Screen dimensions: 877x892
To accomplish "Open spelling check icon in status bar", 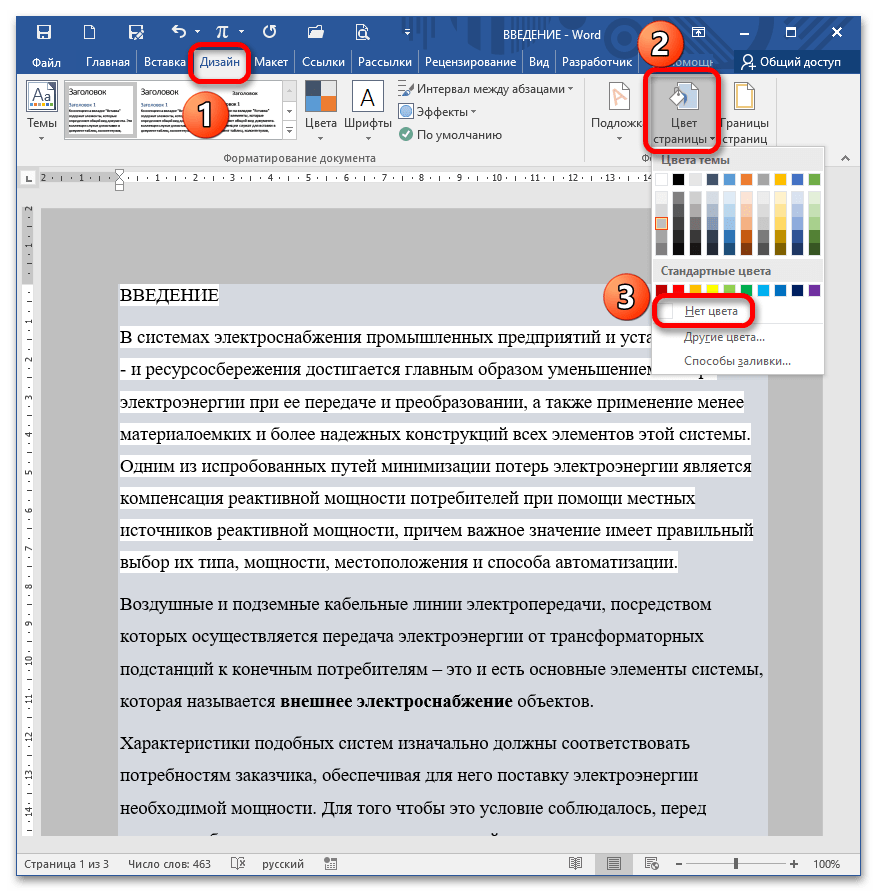I will click(238, 864).
